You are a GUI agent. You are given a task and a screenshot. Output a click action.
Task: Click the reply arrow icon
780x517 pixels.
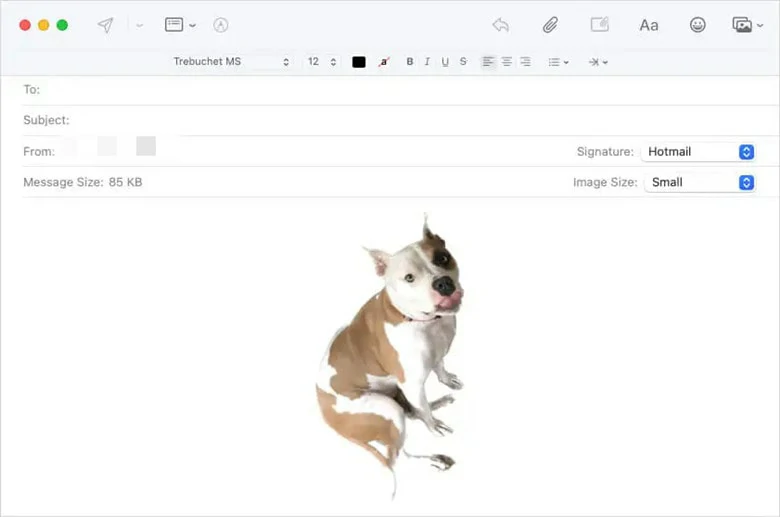pos(500,25)
